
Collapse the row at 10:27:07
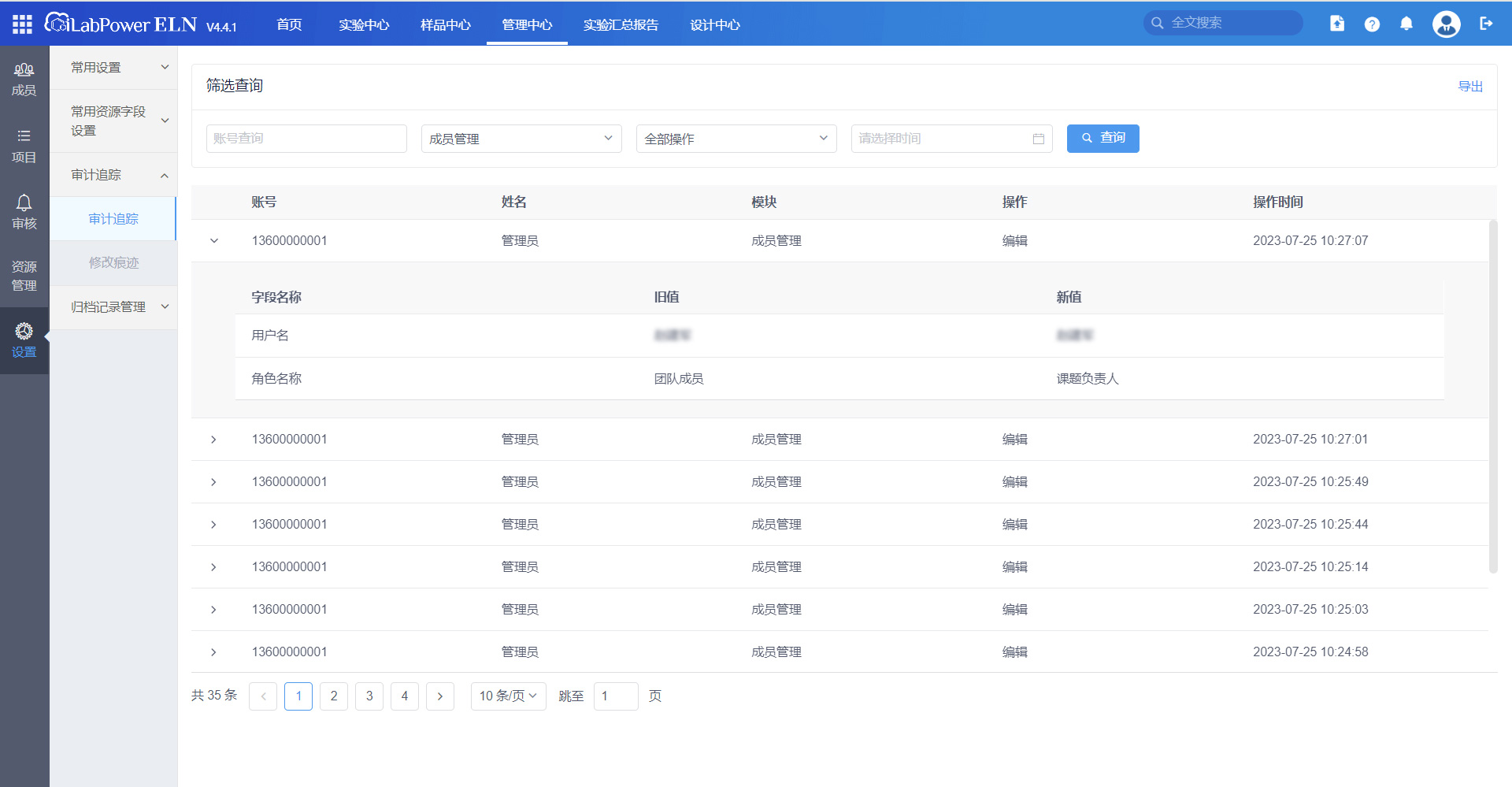point(214,241)
